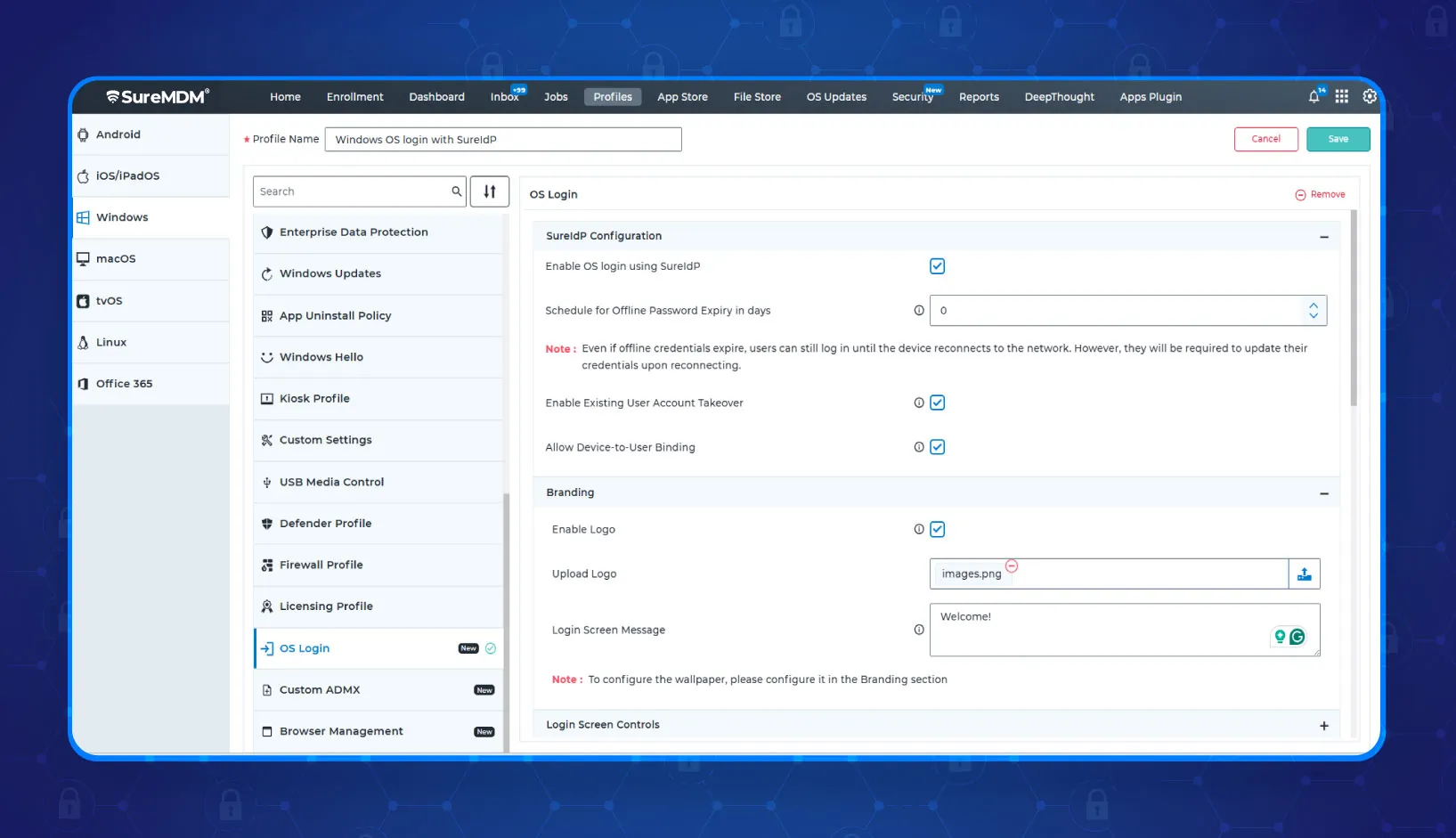Open the apps grid icon
The image size is (1456, 838).
1341,96
